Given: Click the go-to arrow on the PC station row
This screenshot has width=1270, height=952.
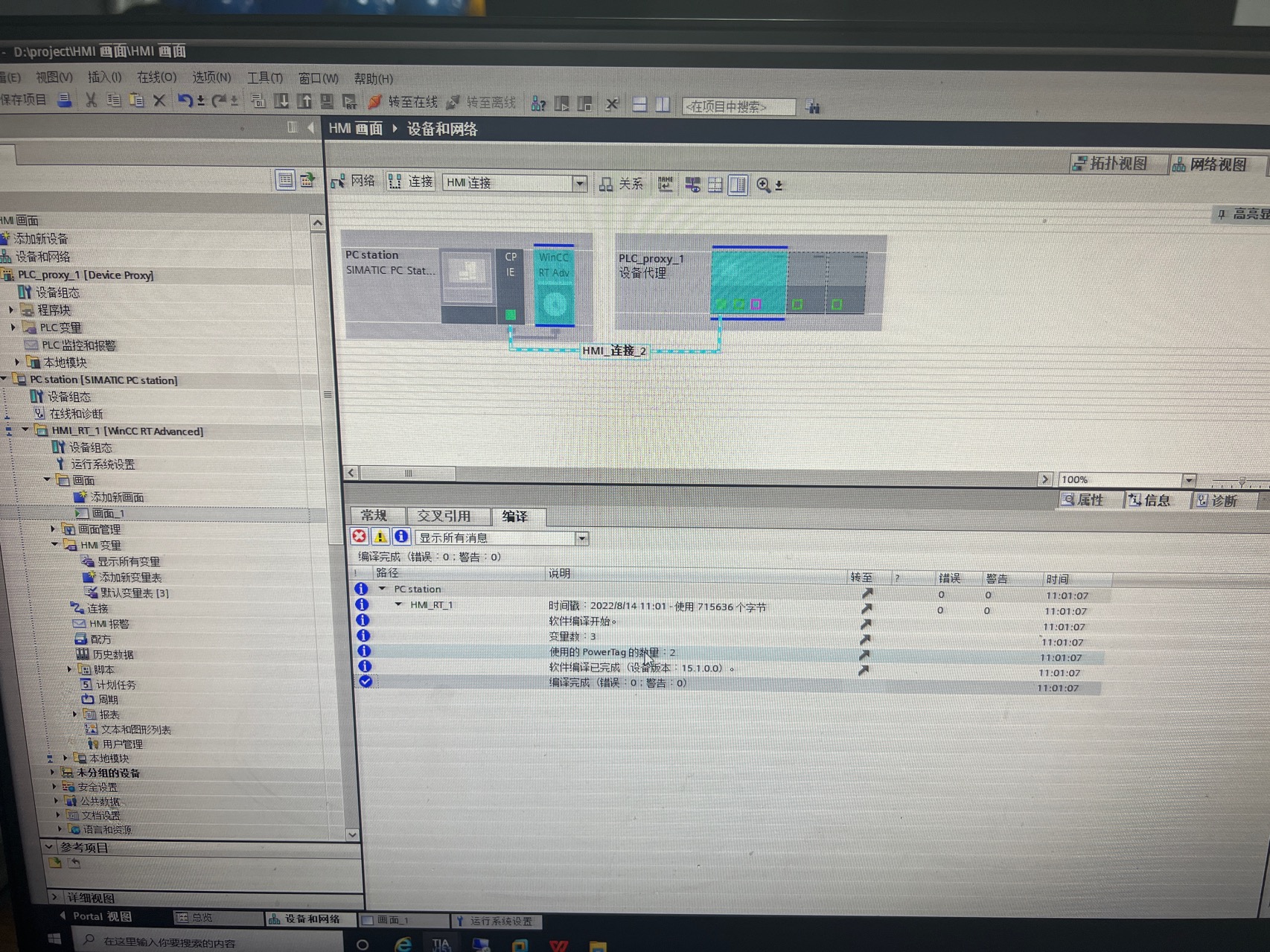Looking at the screenshot, I should pyautogui.click(x=867, y=593).
